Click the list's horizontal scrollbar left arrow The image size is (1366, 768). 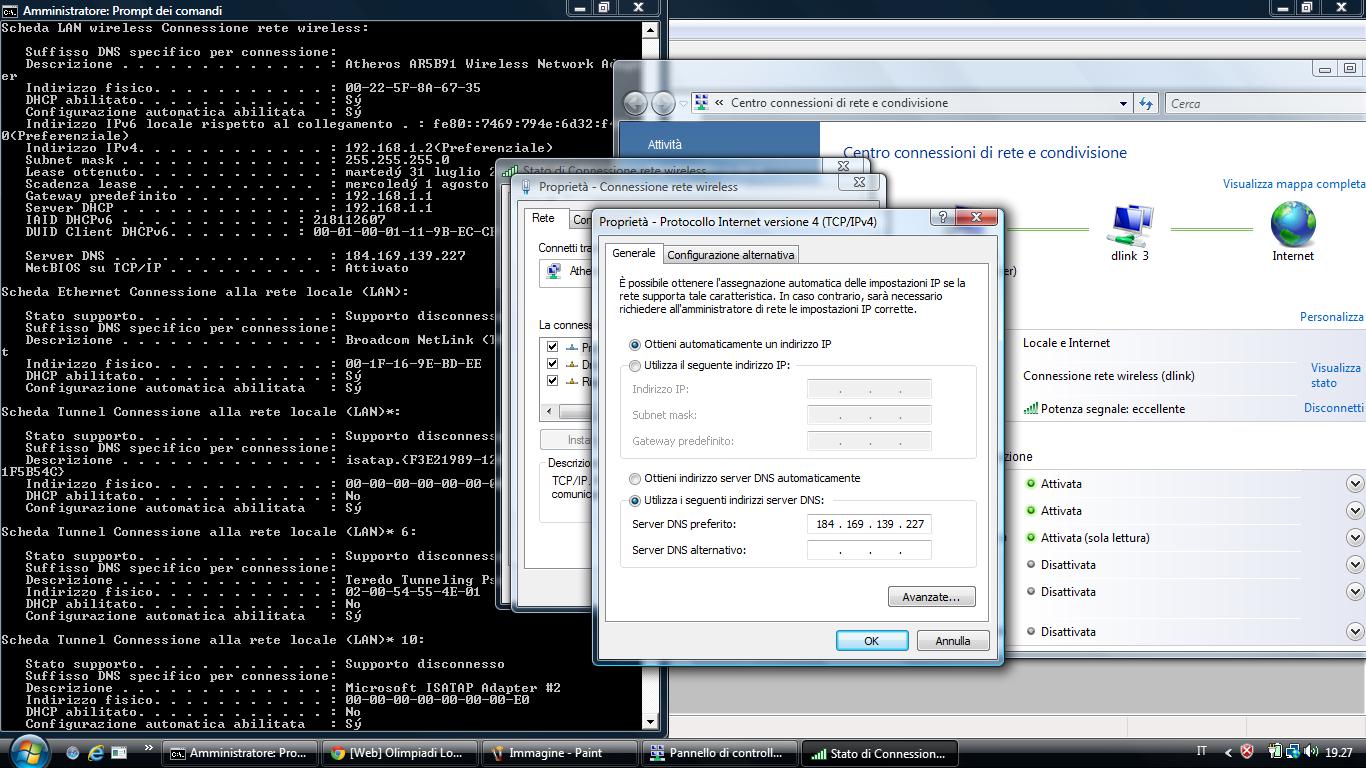(549, 412)
